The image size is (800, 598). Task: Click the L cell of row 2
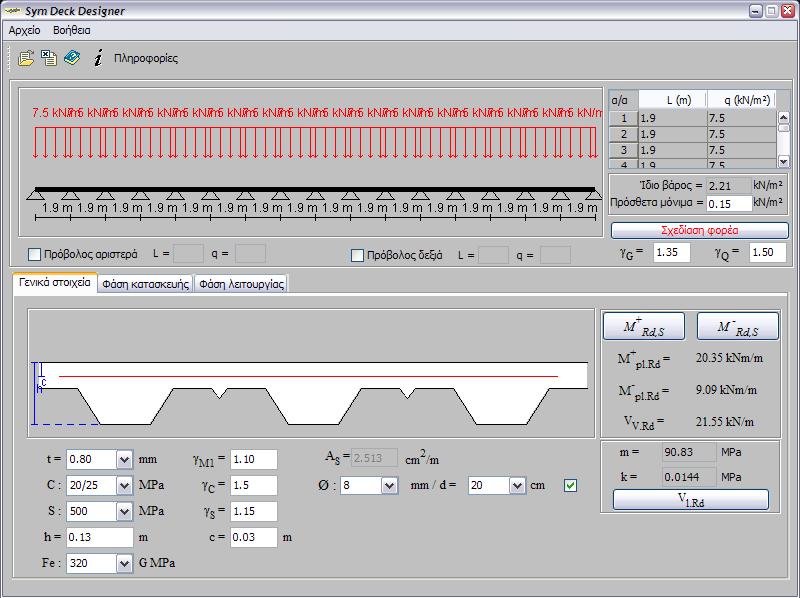[x=672, y=134]
